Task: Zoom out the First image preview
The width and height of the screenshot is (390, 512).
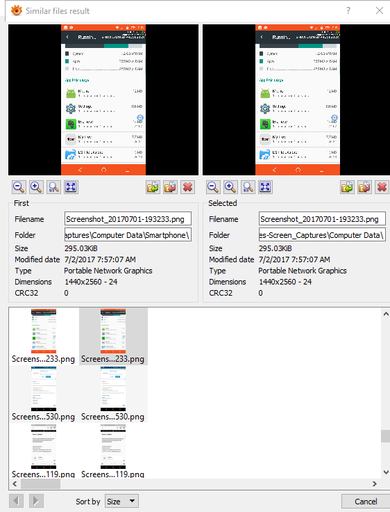Action: pyautogui.click(x=19, y=187)
